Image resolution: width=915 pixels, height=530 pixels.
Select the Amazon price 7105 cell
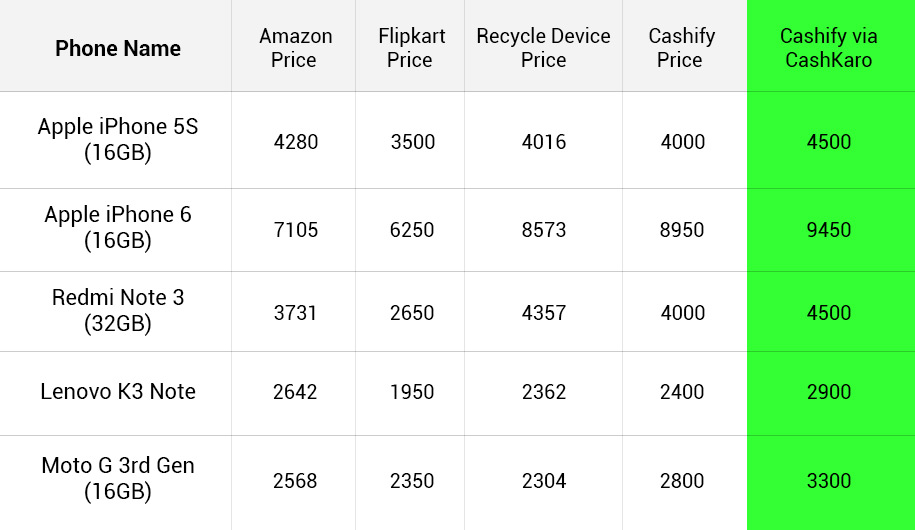coord(296,230)
